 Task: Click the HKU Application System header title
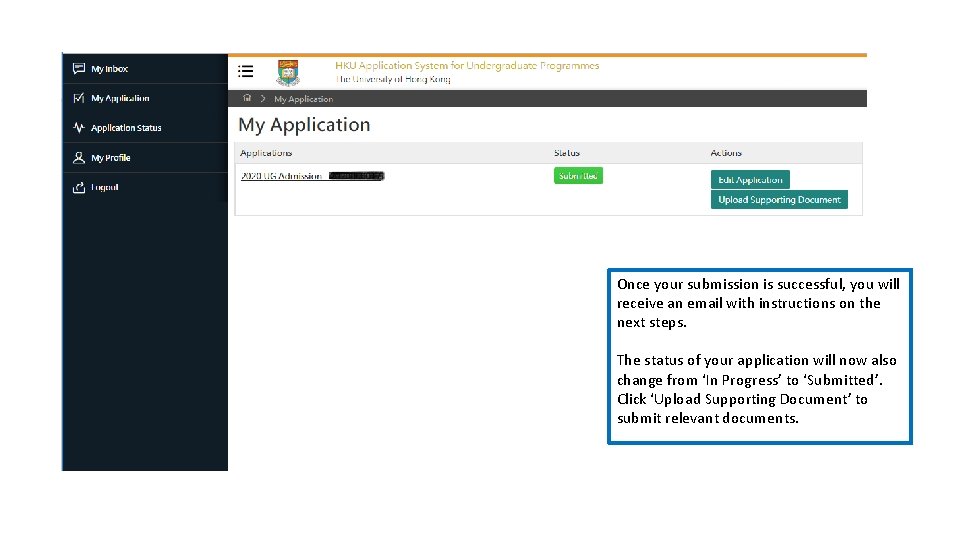coord(467,66)
